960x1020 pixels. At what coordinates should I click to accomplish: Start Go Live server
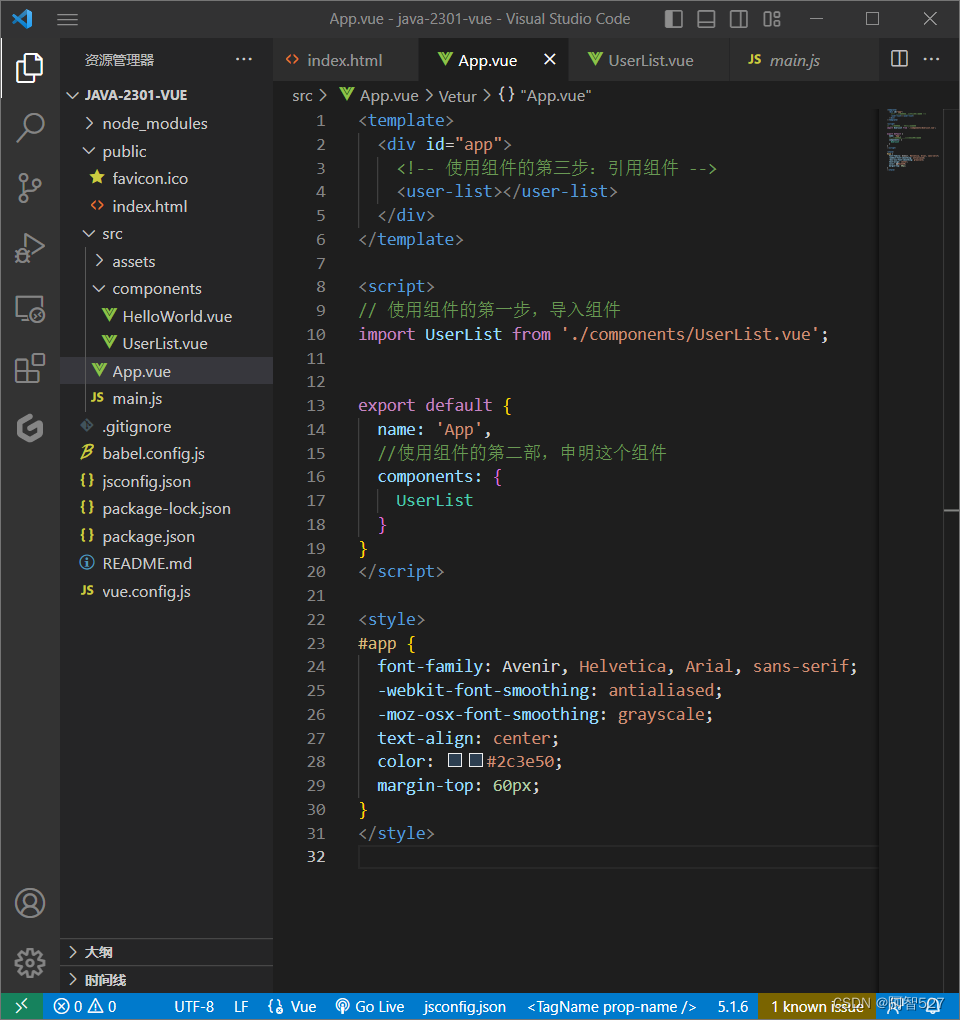[x=369, y=1006]
